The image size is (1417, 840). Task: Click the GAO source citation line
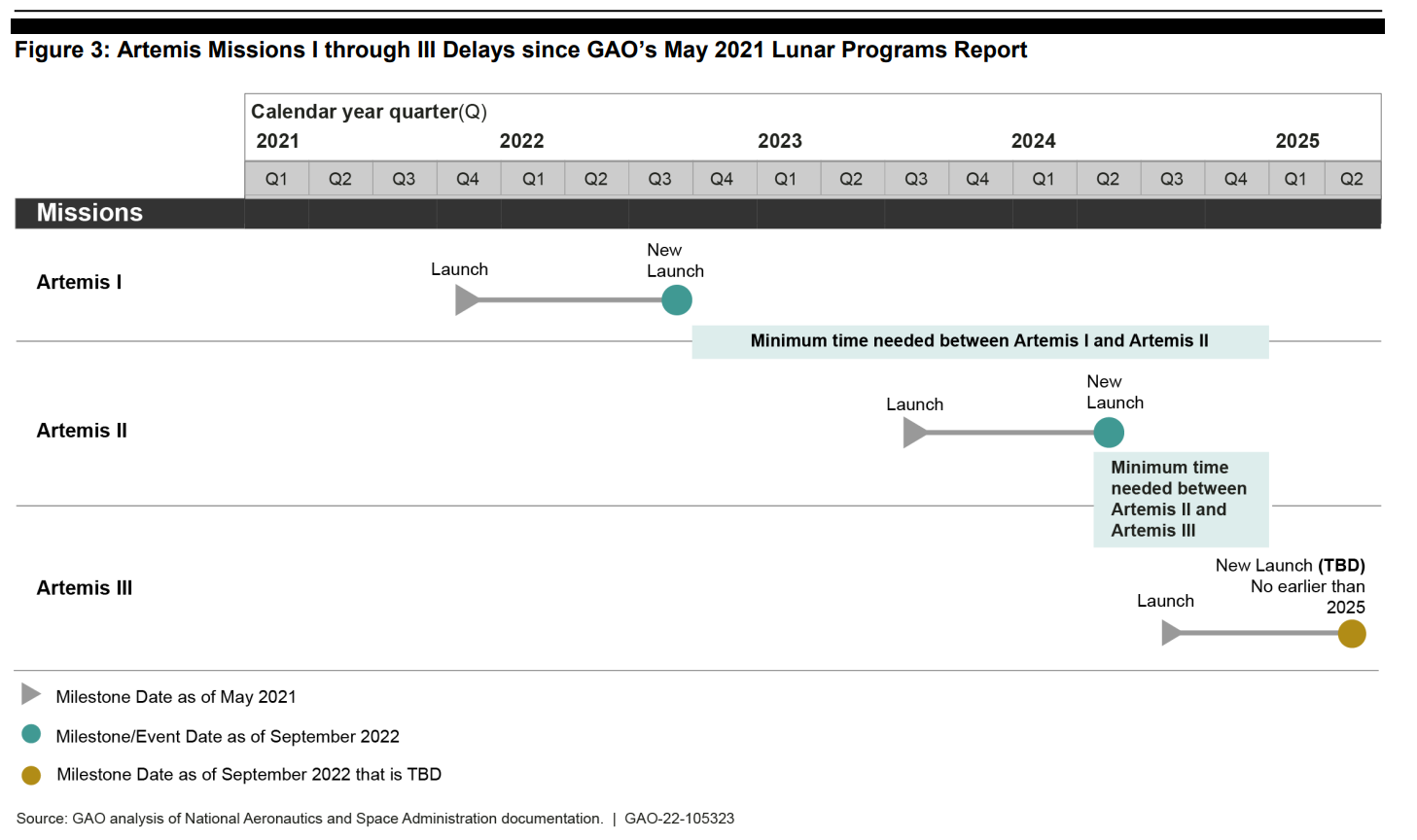[x=375, y=819]
